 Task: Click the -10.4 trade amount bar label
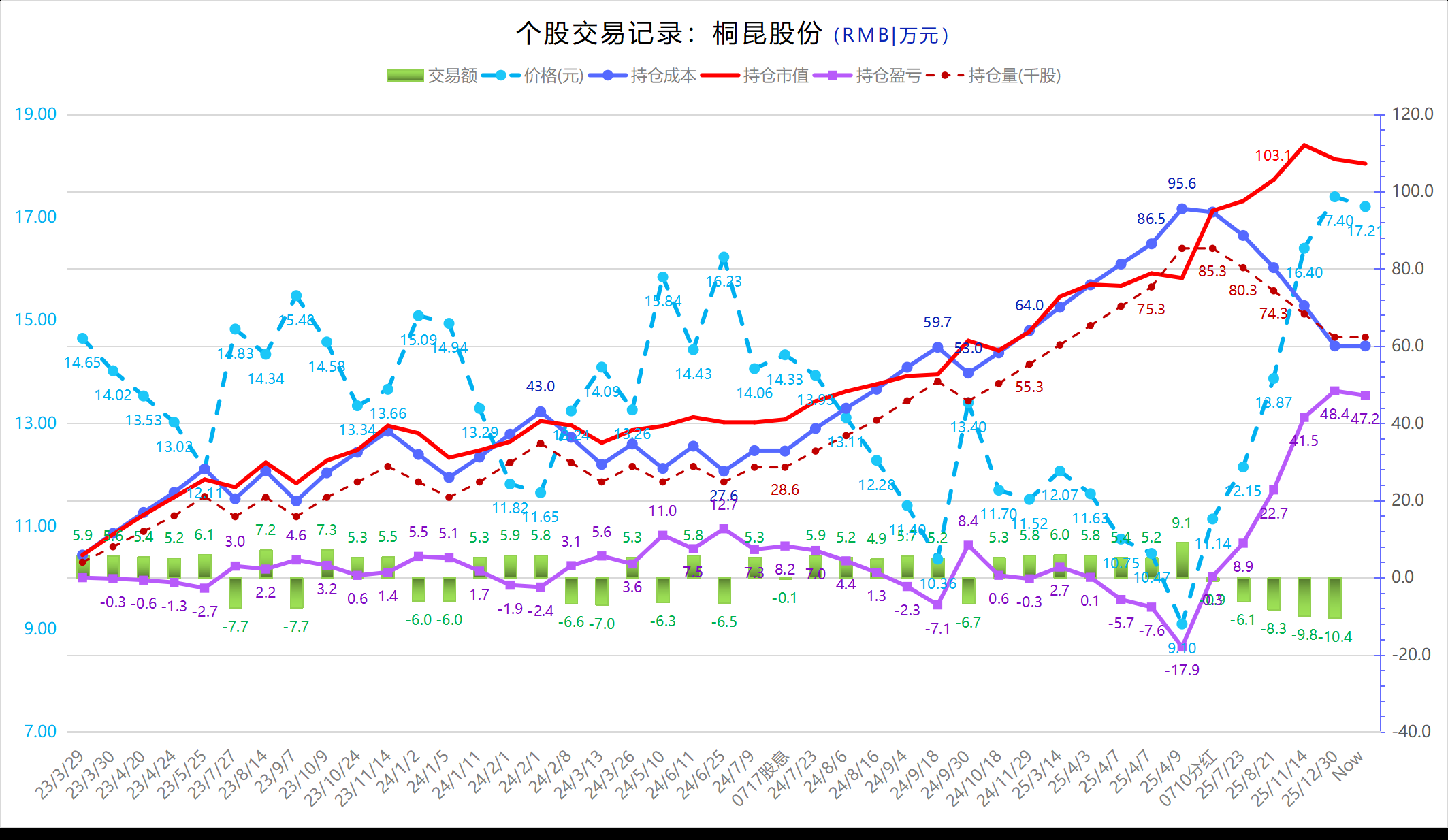pyautogui.click(x=1335, y=637)
